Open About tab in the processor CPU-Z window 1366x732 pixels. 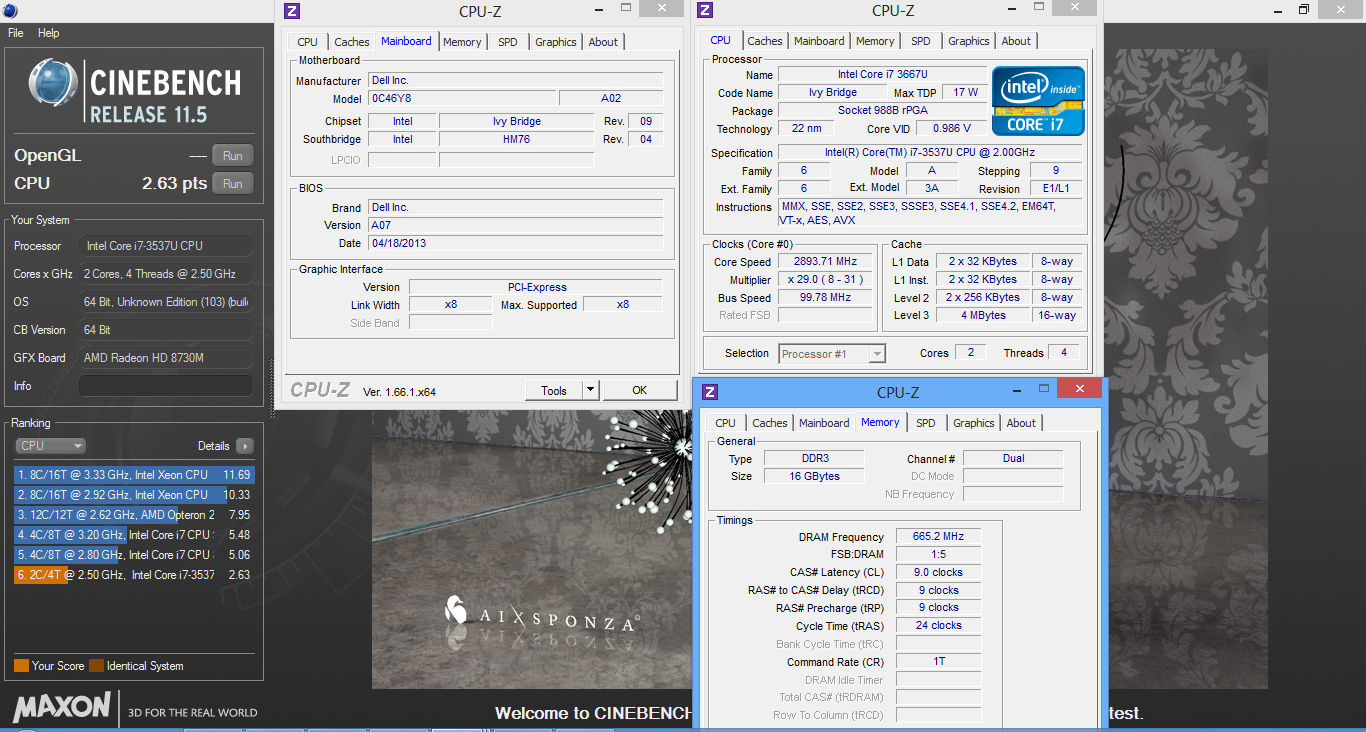1016,41
